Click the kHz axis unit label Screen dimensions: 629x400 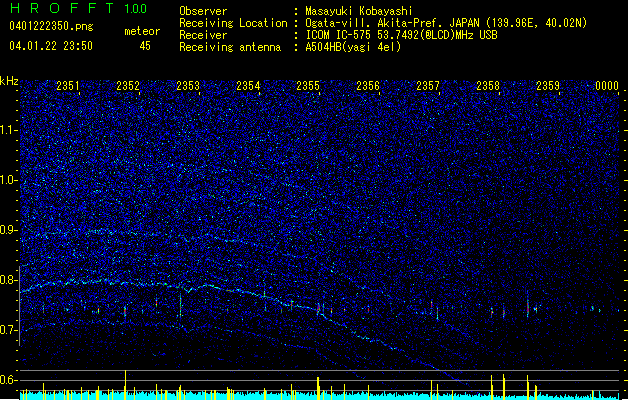9,81
